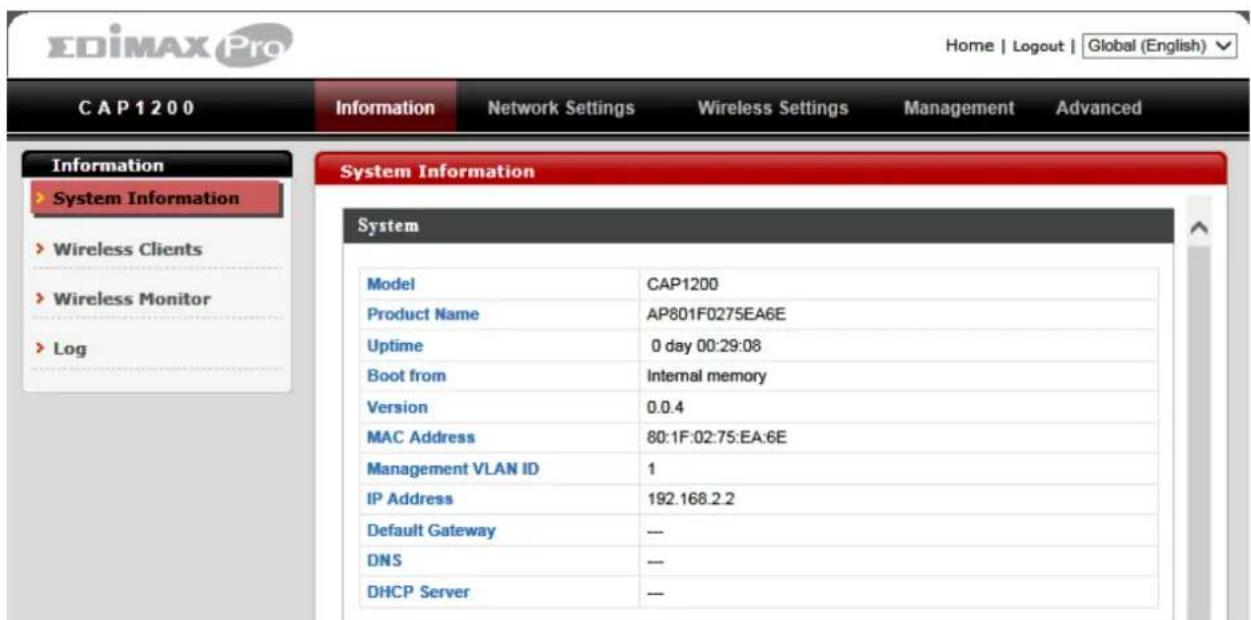Click the Boot from label
The width and height of the screenshot is (1251, 620).
pyautogui.click(x=406, y=376)
